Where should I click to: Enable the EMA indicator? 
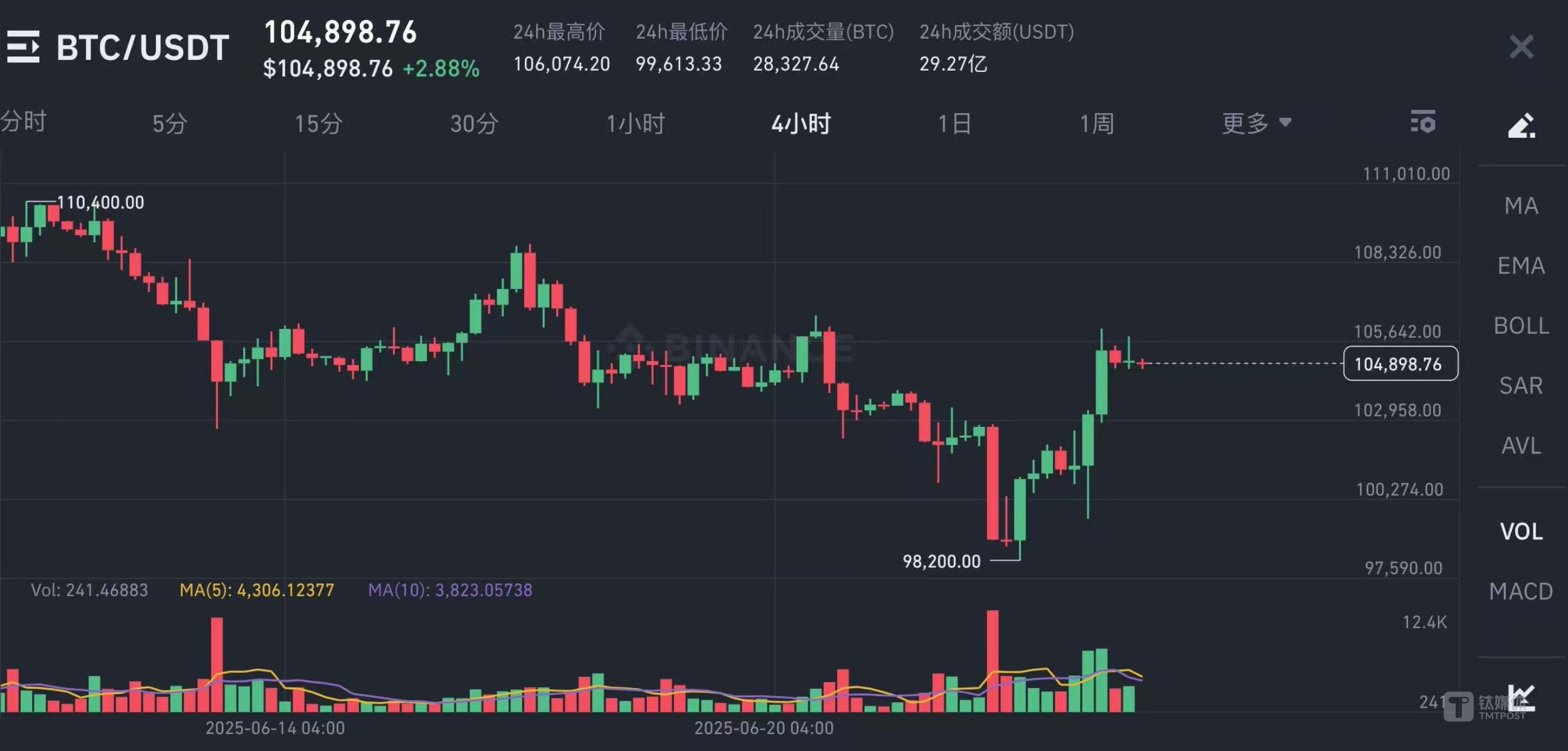[1521, 265]
